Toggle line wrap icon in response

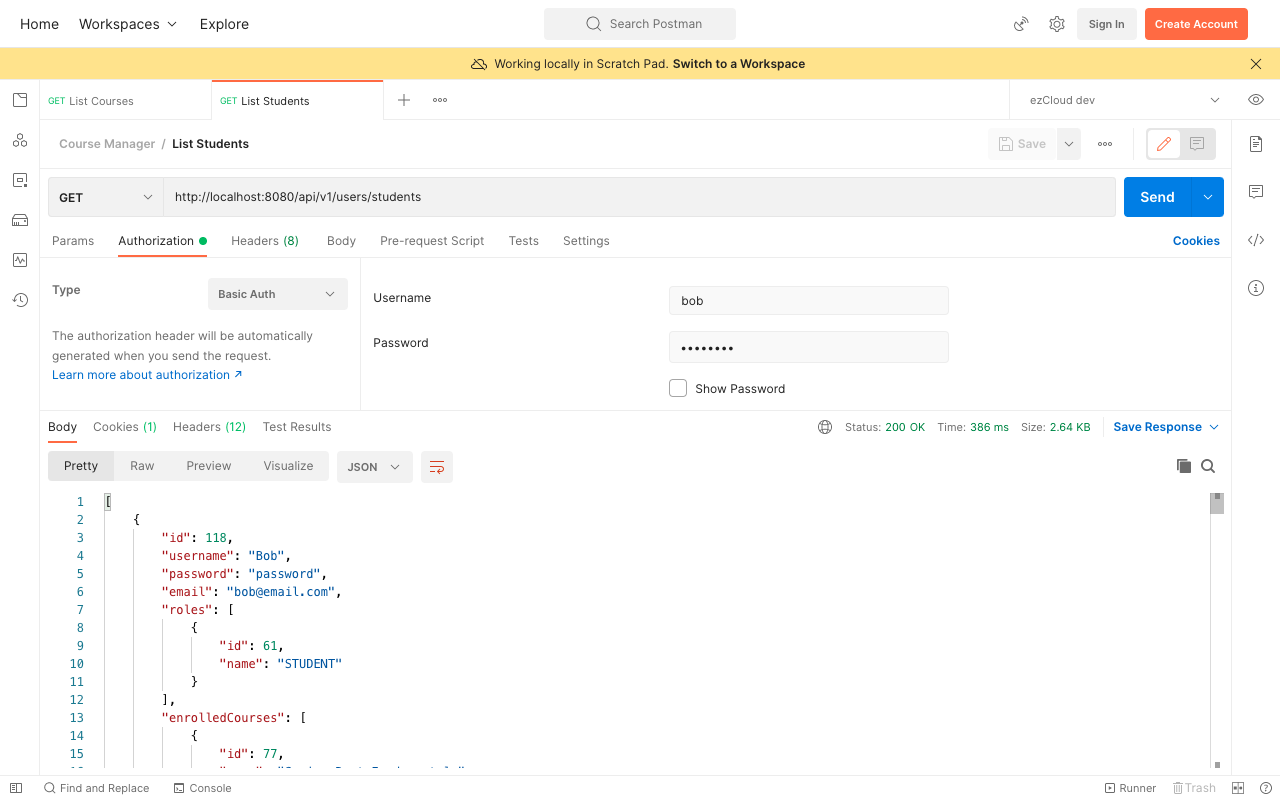coord(437,467)
